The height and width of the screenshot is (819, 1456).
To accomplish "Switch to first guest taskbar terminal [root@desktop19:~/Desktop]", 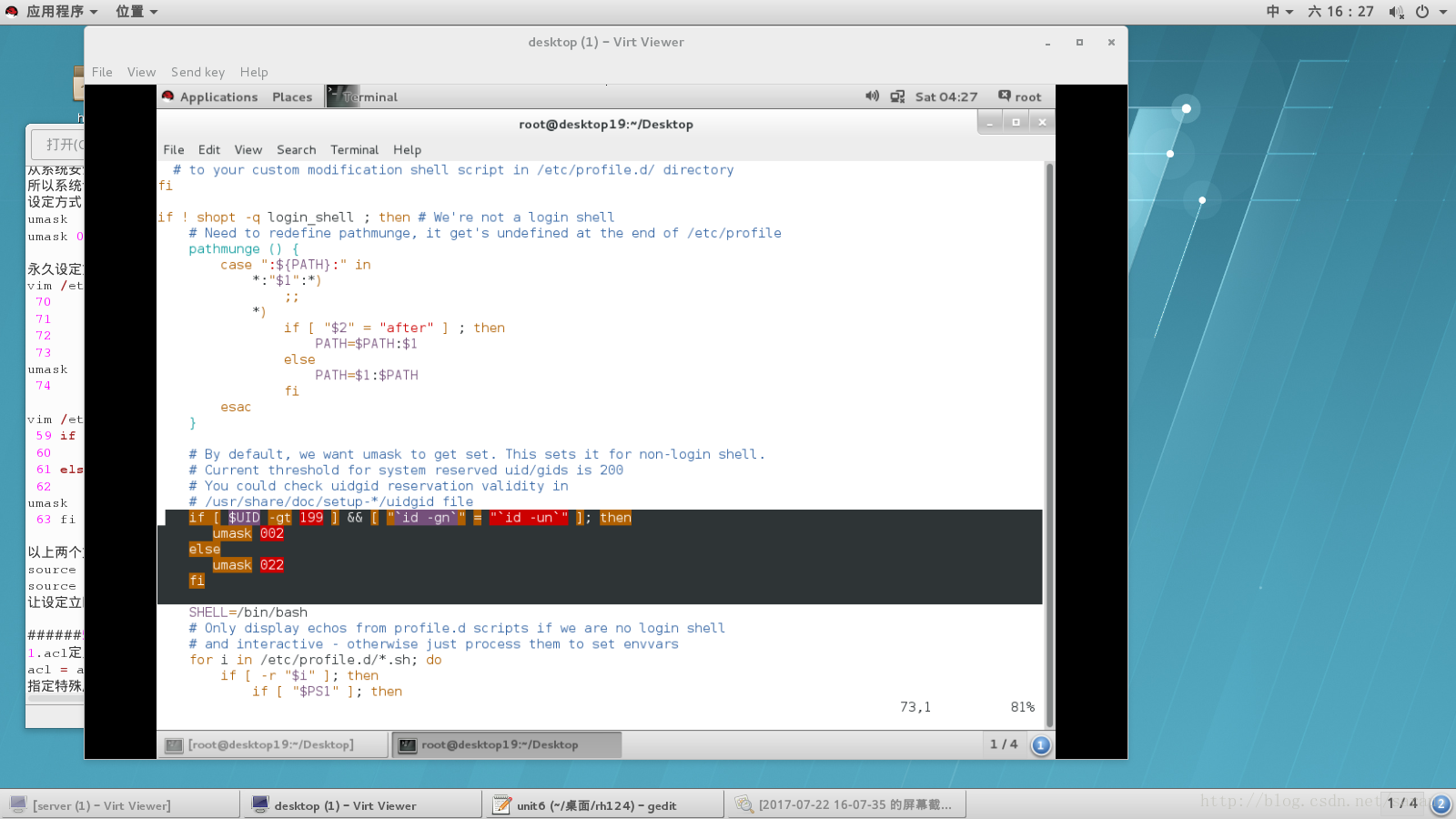I will tap(272, 744).
